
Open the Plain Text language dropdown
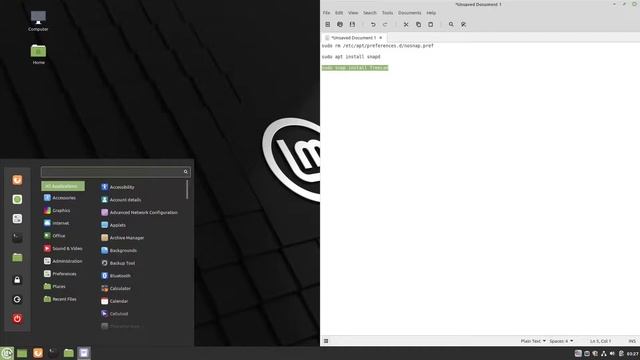(x=533, y=341)
